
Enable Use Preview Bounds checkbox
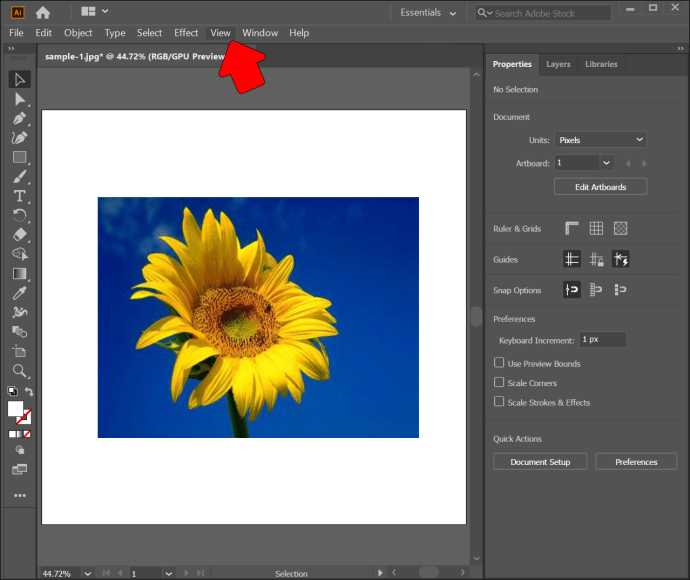[x=499, y=364]
